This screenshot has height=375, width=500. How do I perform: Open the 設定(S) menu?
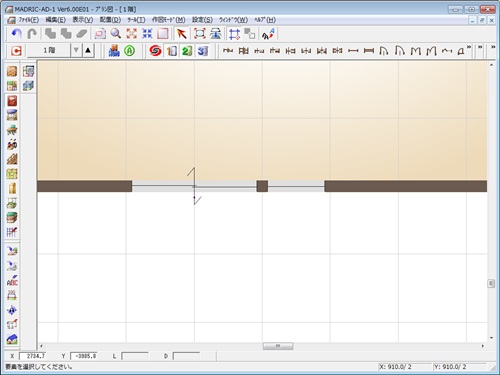(202, 20)
